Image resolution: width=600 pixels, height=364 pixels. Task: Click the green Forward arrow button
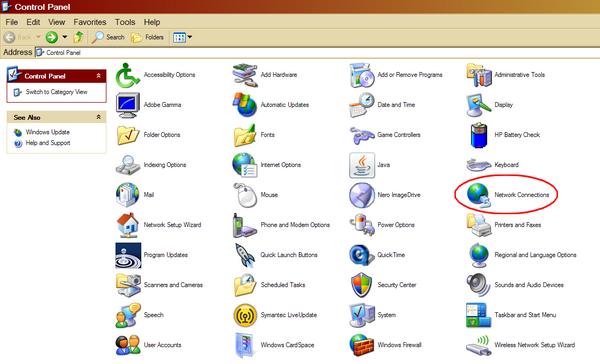coord(52,37)
